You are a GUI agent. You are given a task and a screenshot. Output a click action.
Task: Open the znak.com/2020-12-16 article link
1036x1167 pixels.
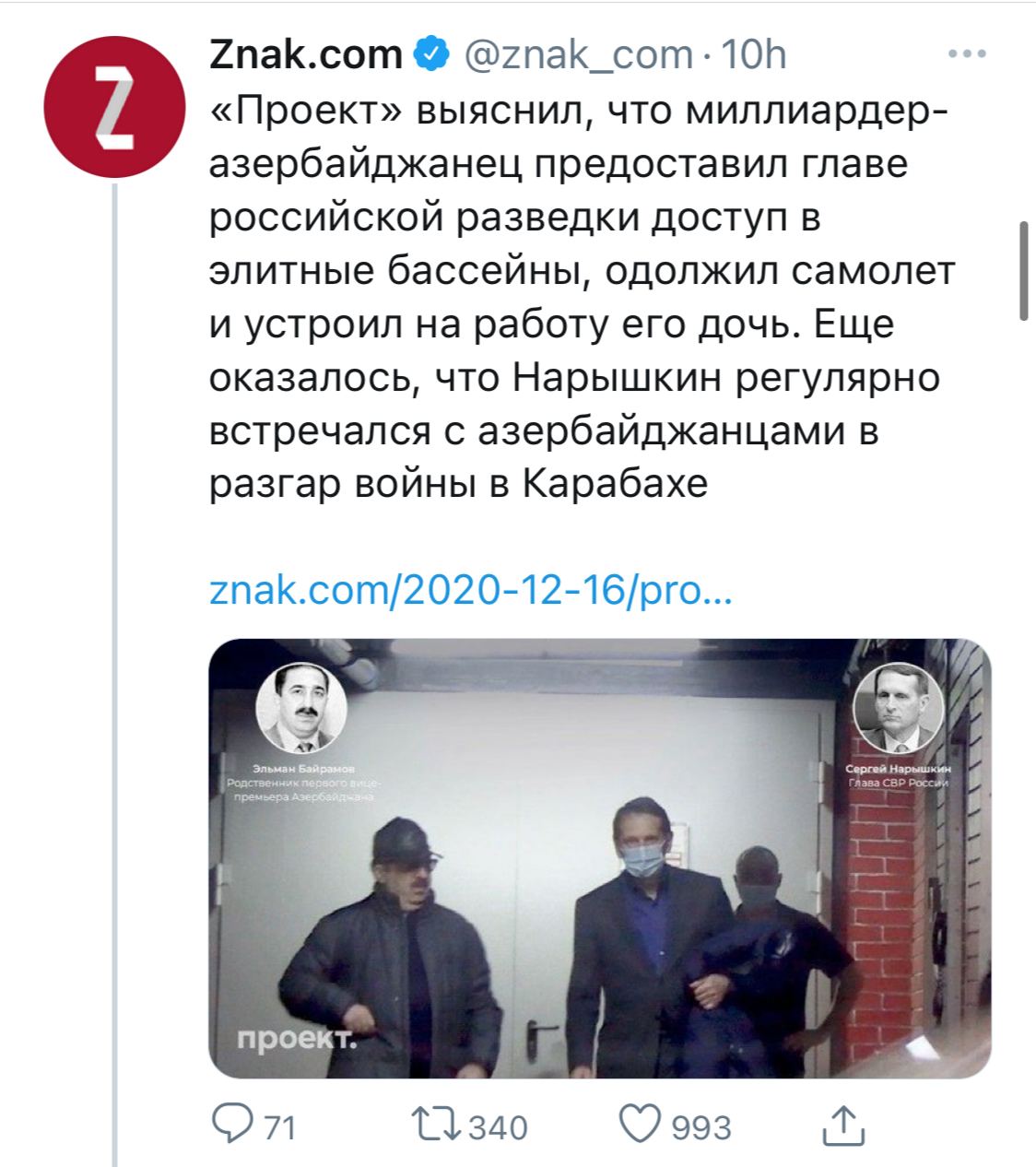(472, 591)
